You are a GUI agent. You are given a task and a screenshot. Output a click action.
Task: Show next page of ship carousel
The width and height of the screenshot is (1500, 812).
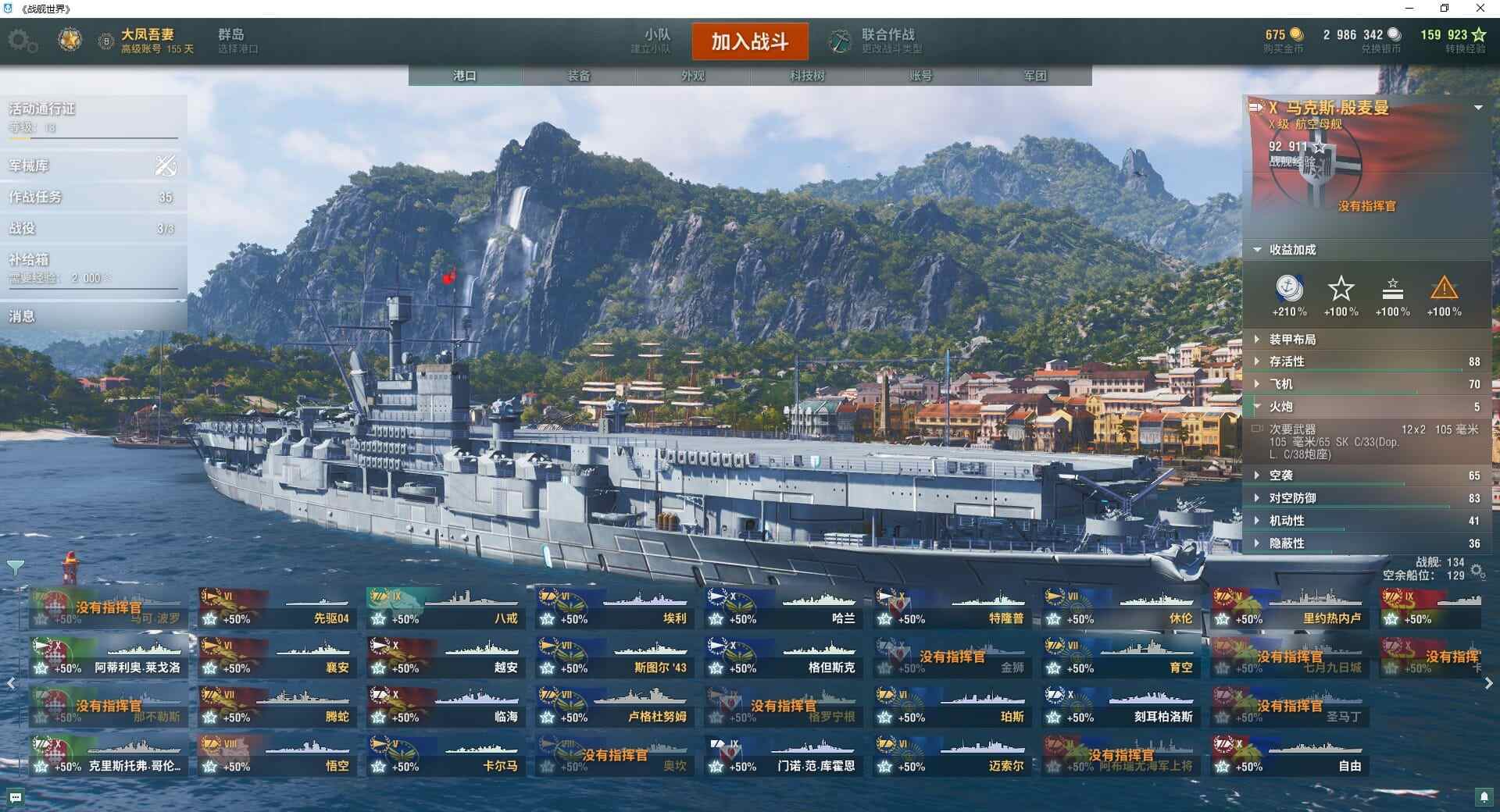click(x=1488, y=683)
